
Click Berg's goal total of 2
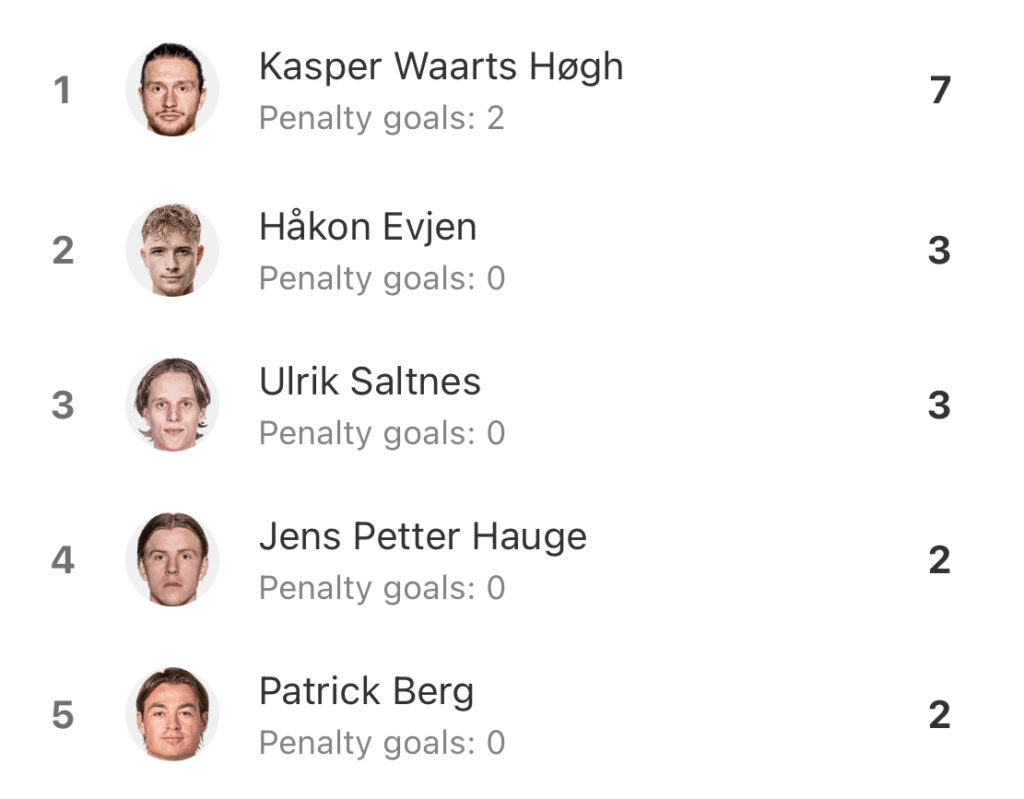point(940,715)
